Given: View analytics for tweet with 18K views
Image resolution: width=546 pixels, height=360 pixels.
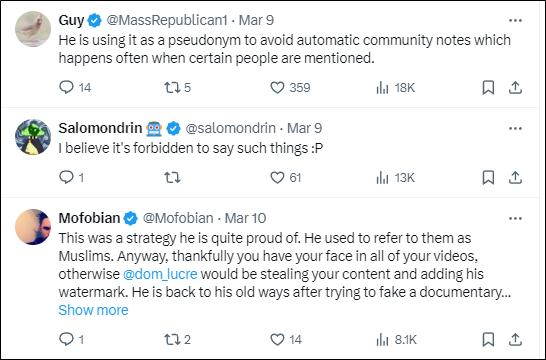Looking at the screenshot, I should [x=395, y=87].
